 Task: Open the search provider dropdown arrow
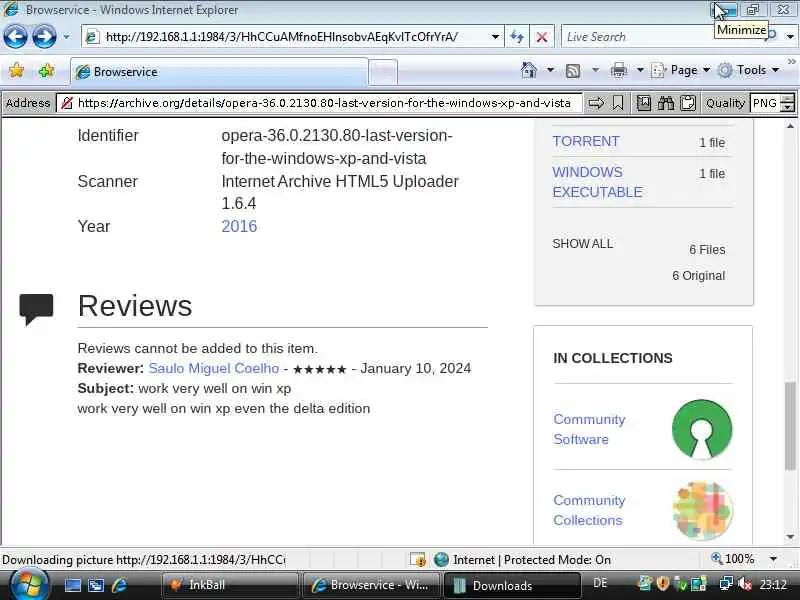[x=790, y=37]
